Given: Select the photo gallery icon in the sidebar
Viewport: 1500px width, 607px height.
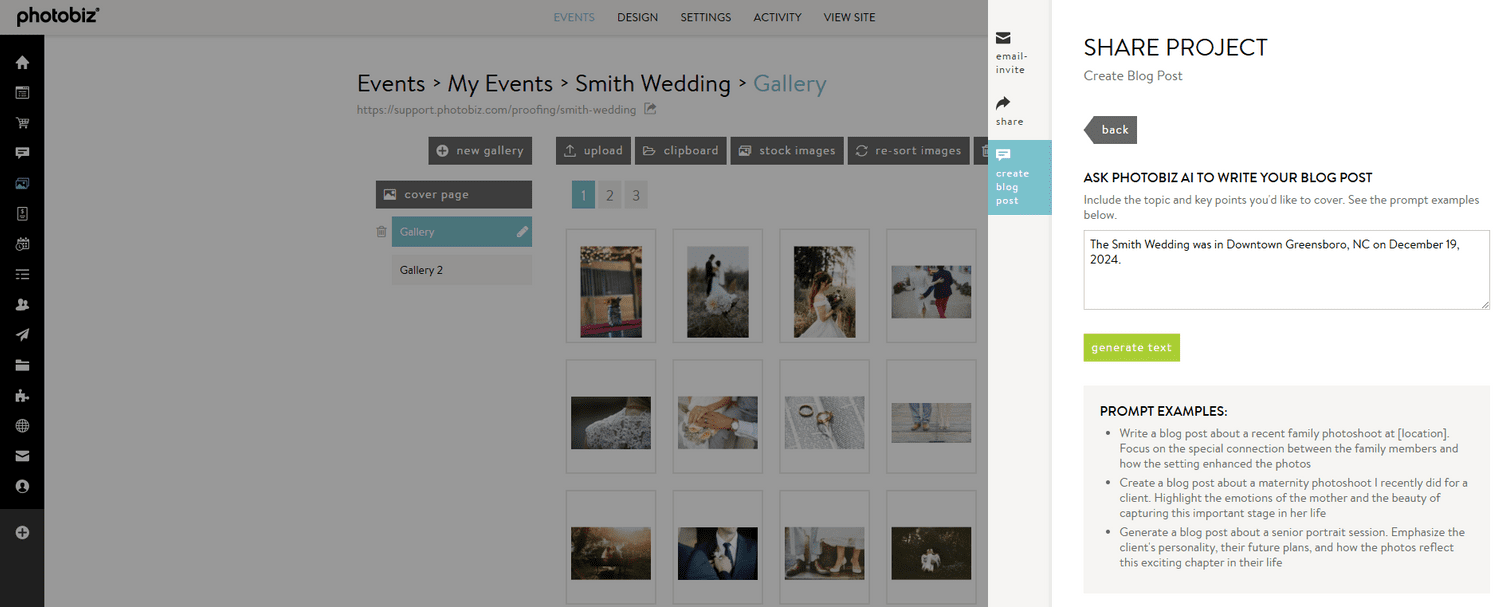Looking at the screenshot, I should 22,182.
